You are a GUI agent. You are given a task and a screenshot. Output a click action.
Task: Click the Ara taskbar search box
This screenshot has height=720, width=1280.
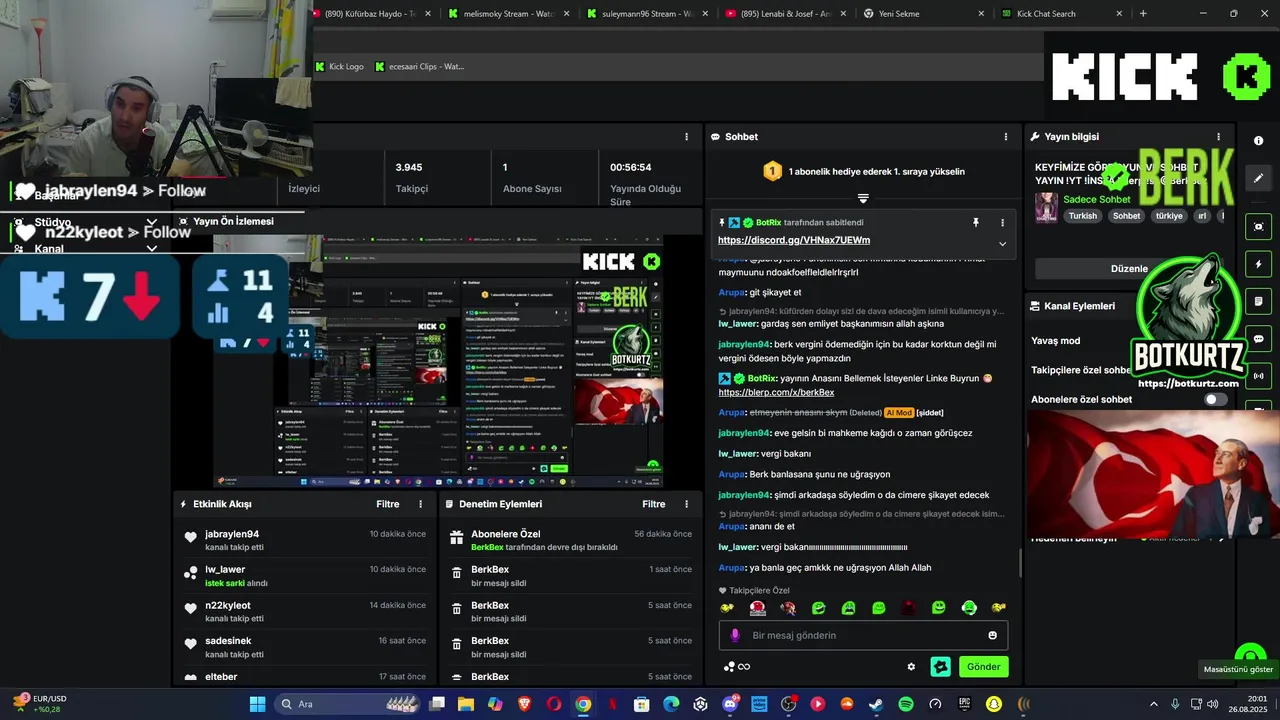[x=345, y=704]
